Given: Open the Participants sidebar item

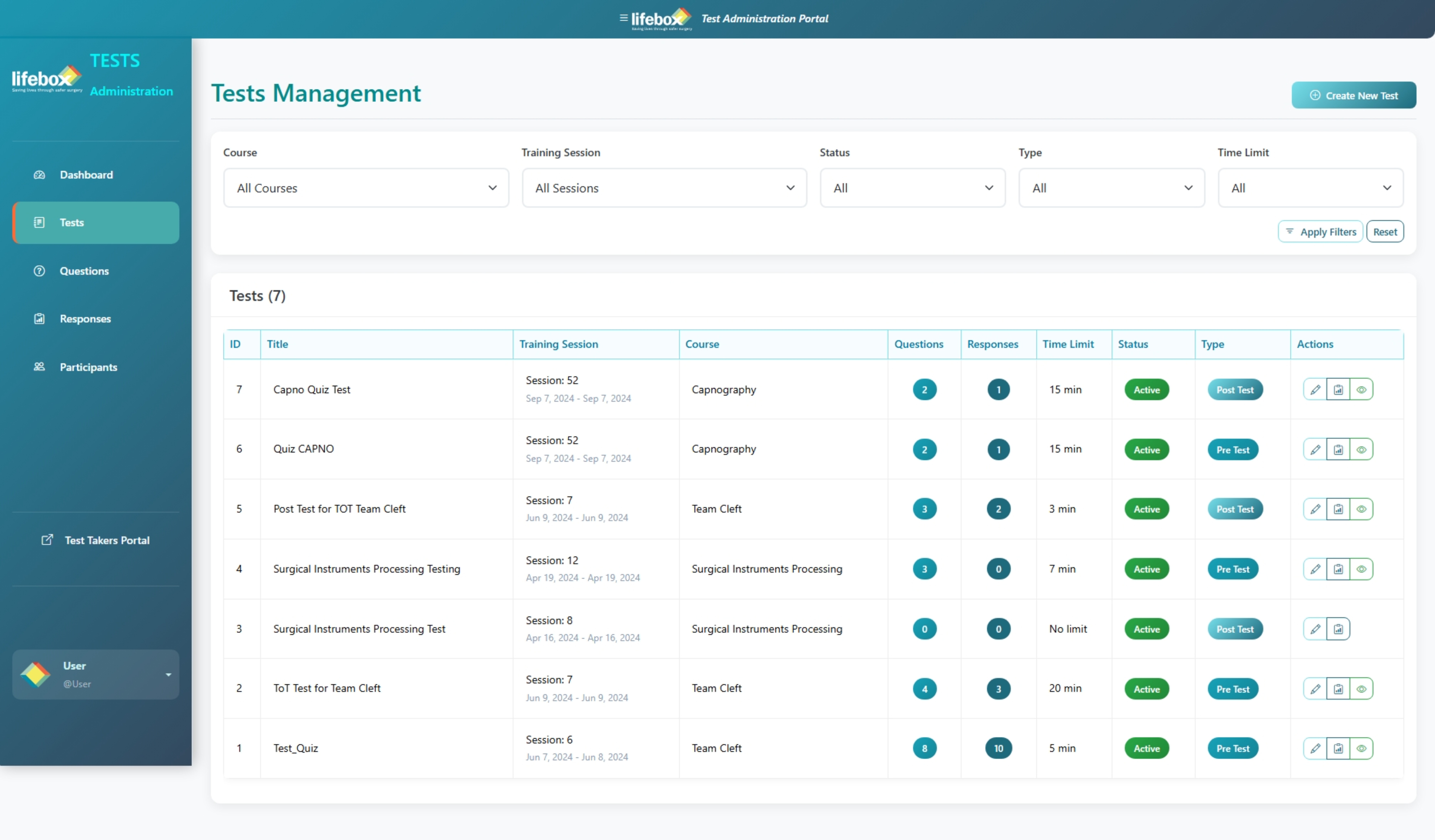Looking at the screenshot, I should click(x=96, y=367).
